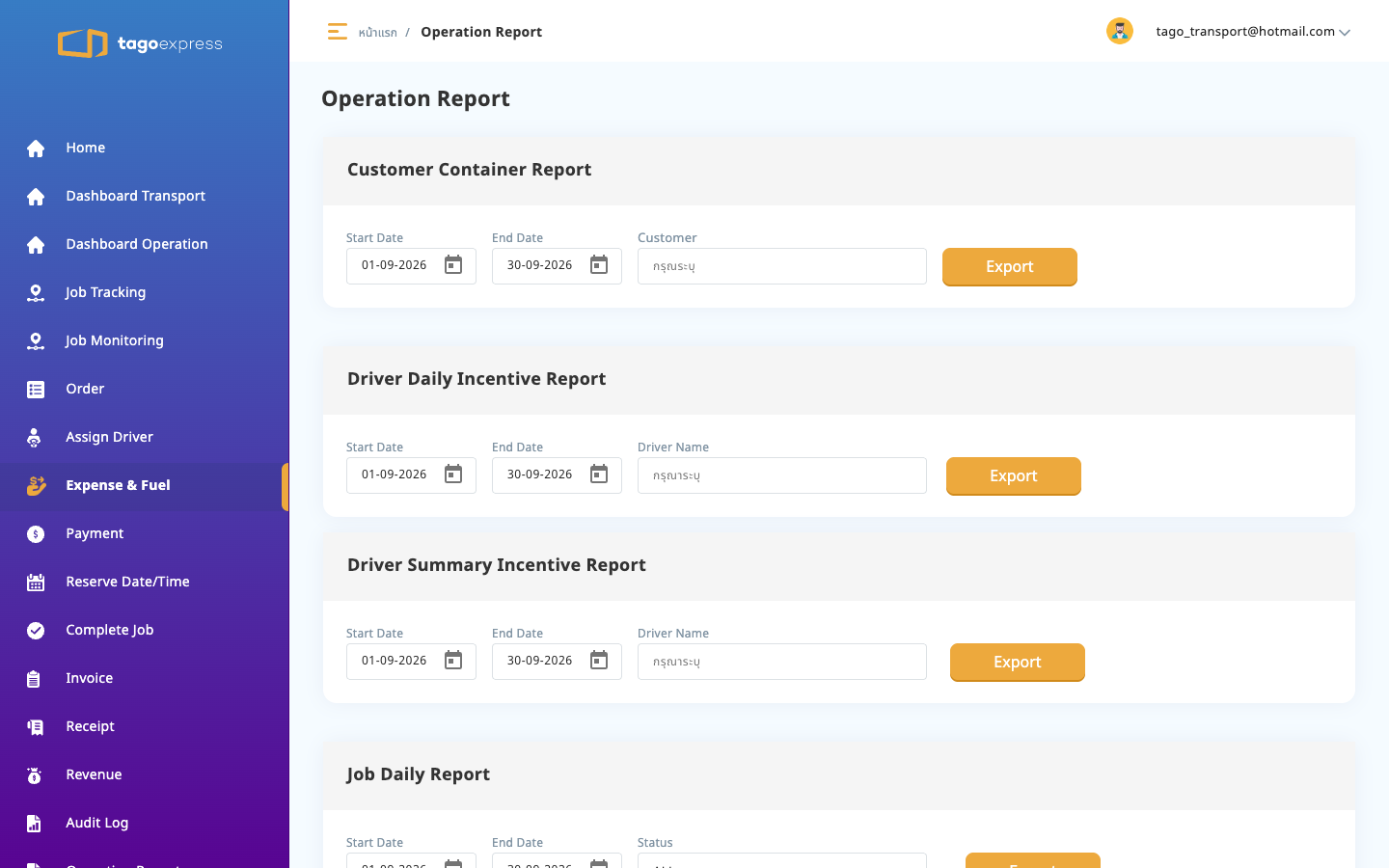Click the หน้าแรก breadcrumb link

pos(378,33)
